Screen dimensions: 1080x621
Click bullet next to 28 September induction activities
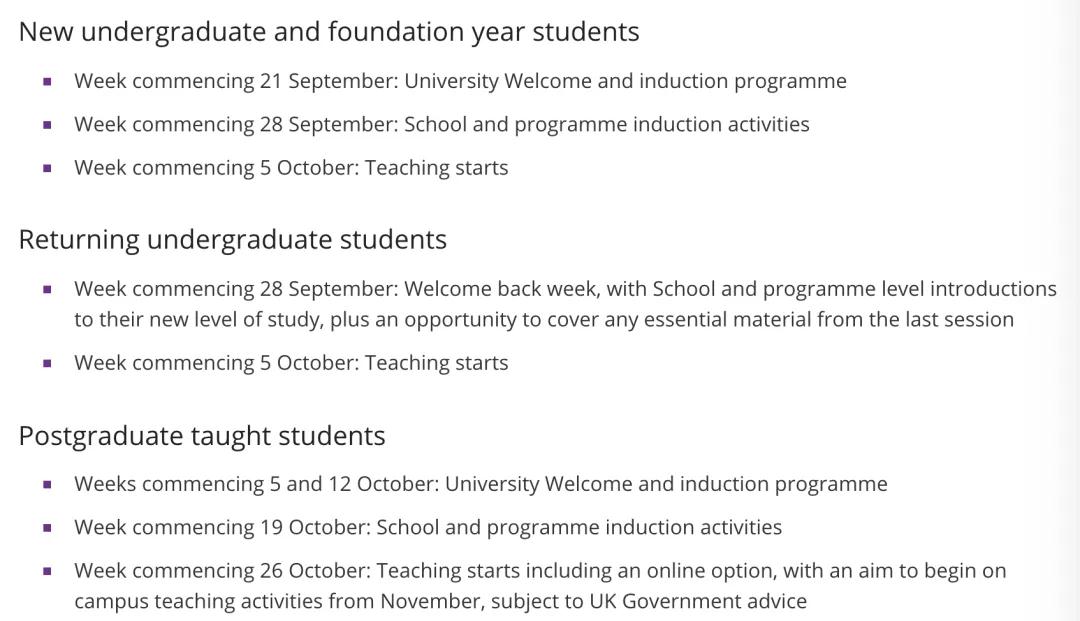coord(47,125)
